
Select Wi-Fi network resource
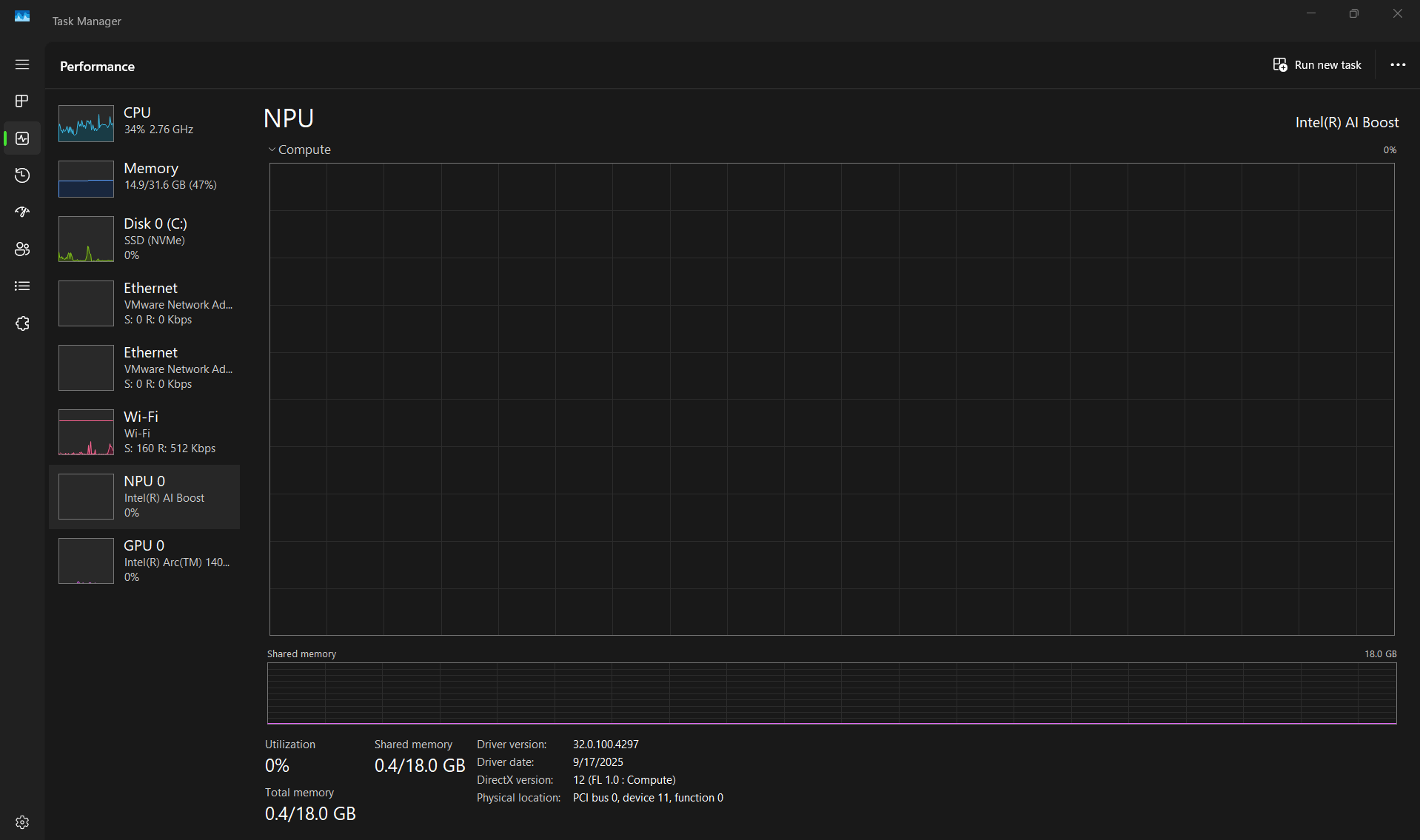point(144,432)
